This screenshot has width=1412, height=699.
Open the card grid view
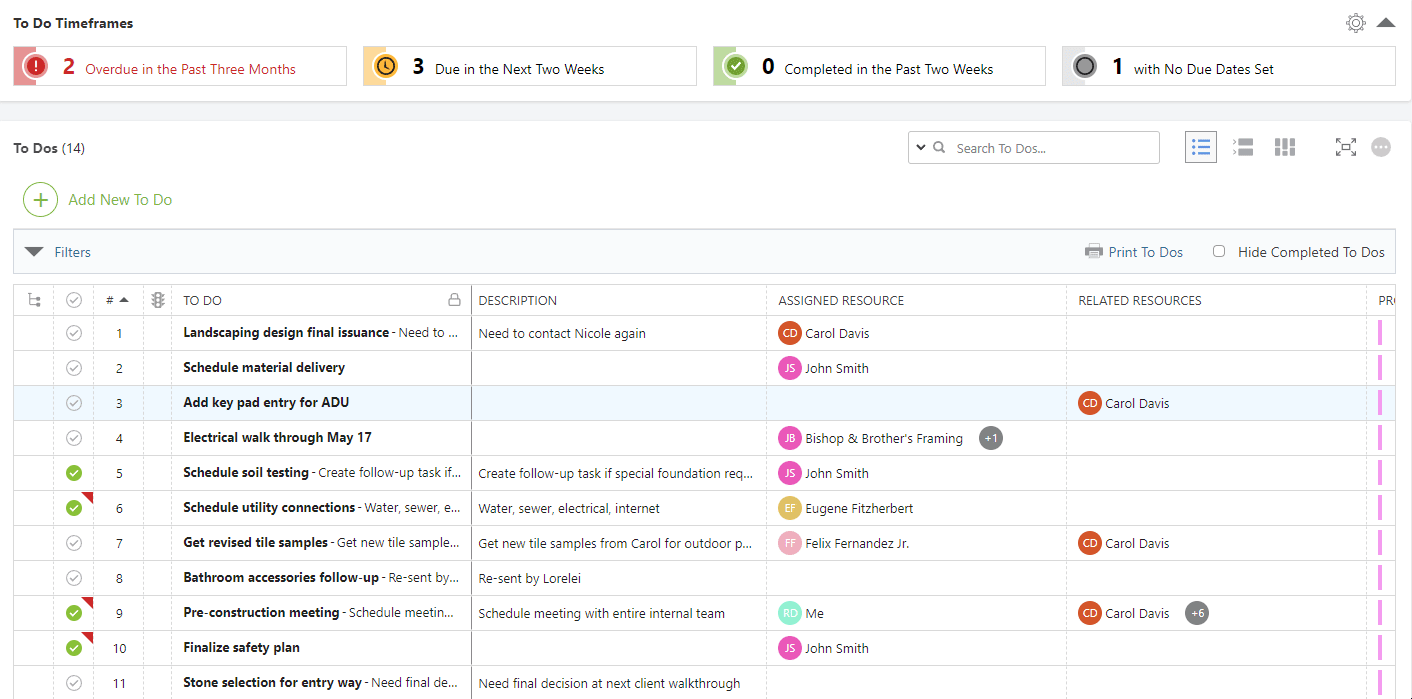pyautogui.click(x=1284, y=147)
